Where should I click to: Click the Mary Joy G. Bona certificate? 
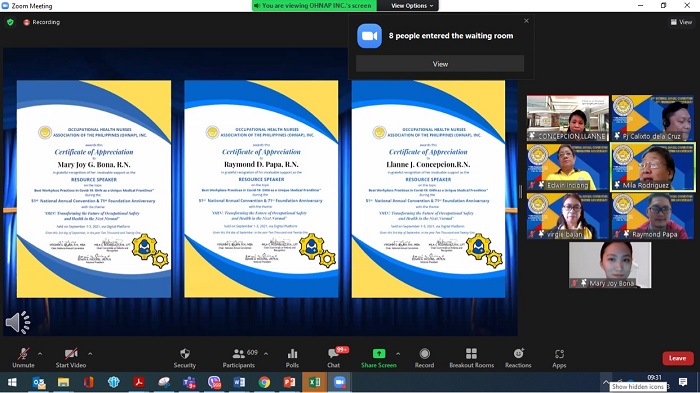point(94,189)
